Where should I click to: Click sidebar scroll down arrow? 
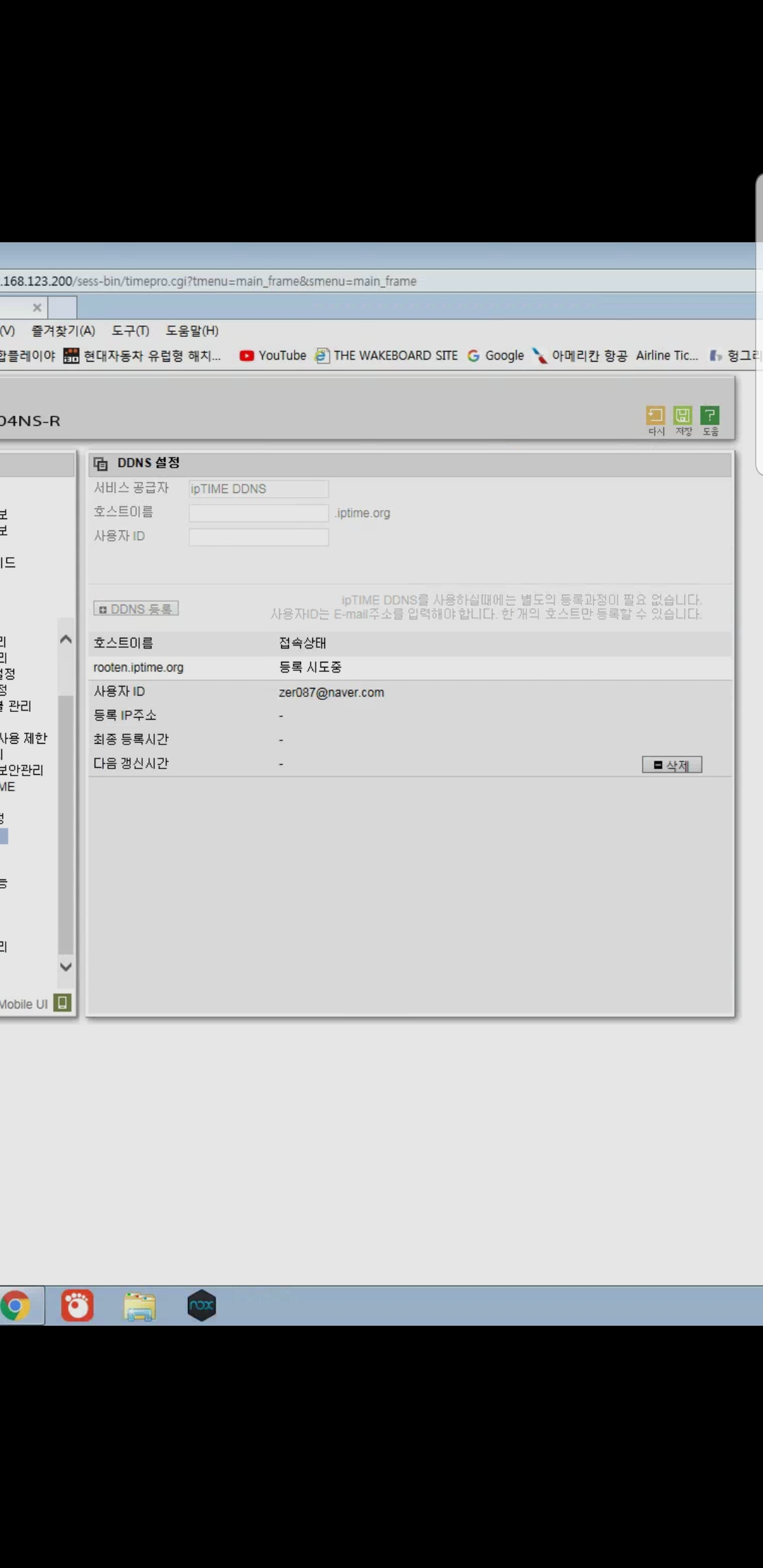pyautogui.click(x=66, y=966)
